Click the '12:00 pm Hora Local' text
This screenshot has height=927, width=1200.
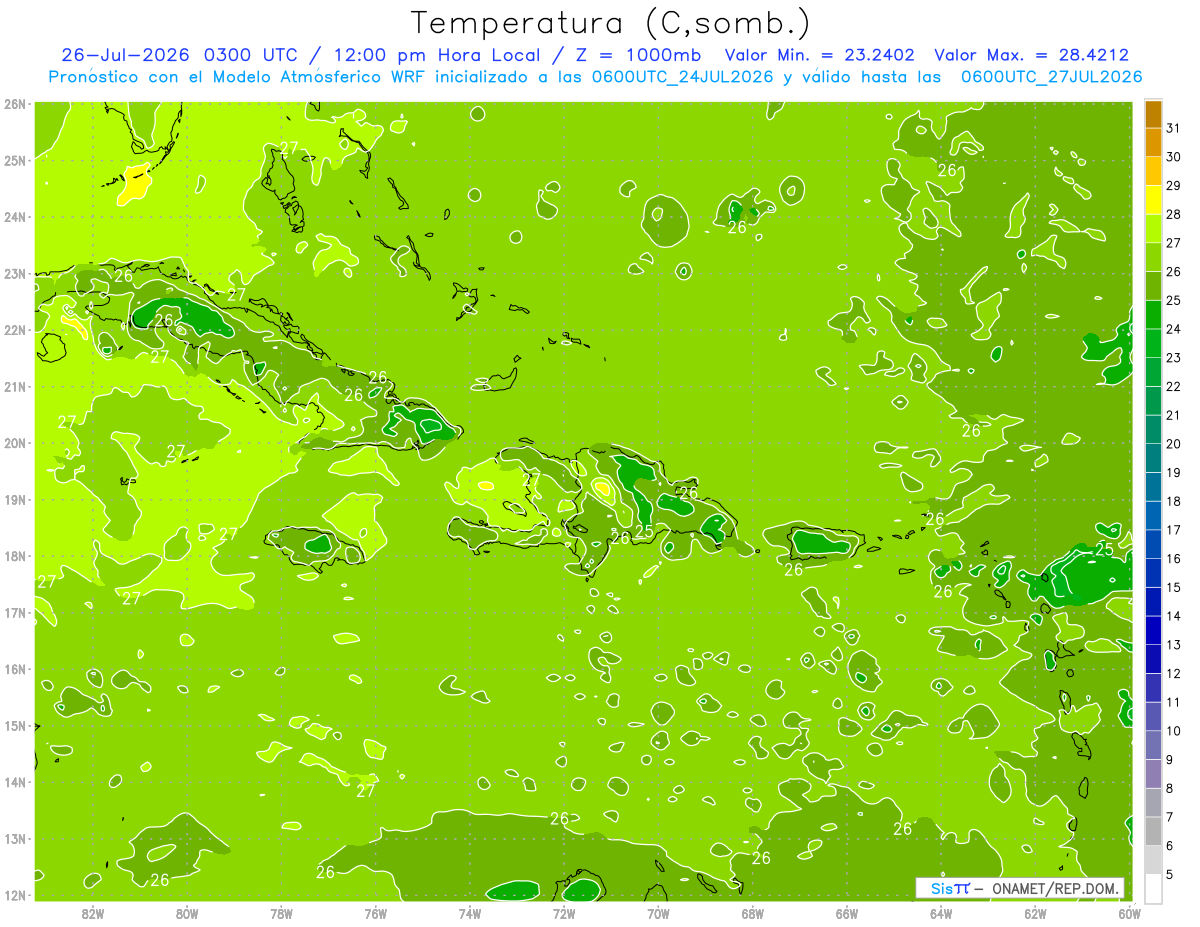point(438,55)
